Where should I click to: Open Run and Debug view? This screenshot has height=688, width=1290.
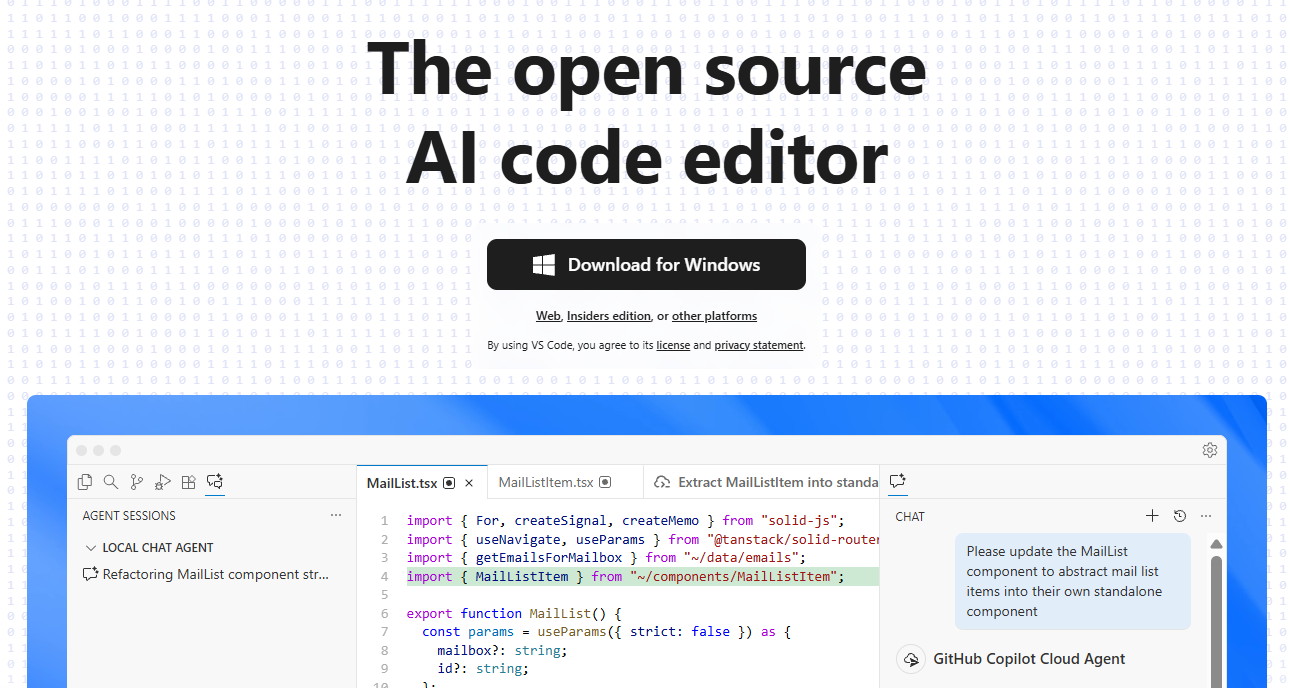(x=163, y=481)
